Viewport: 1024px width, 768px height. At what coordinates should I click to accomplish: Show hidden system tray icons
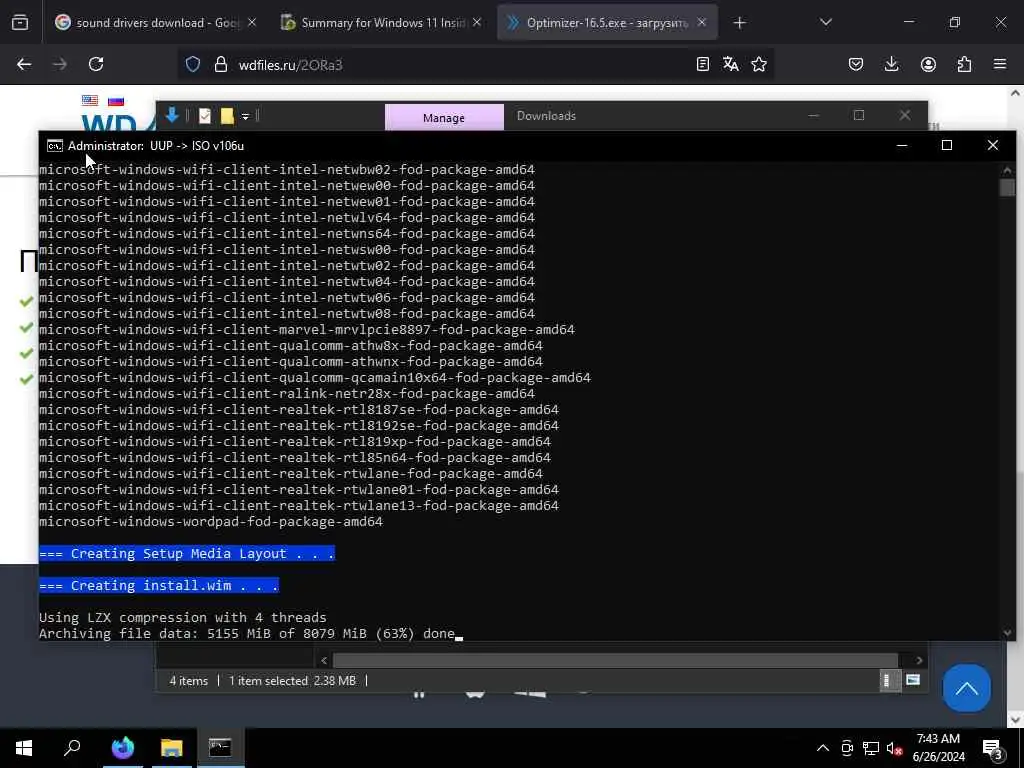(823, 748)
